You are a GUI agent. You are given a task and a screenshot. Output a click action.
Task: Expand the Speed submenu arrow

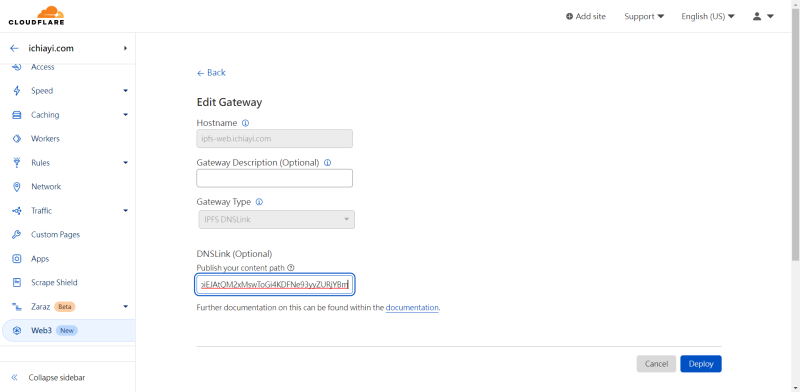(x=126, y=91)
